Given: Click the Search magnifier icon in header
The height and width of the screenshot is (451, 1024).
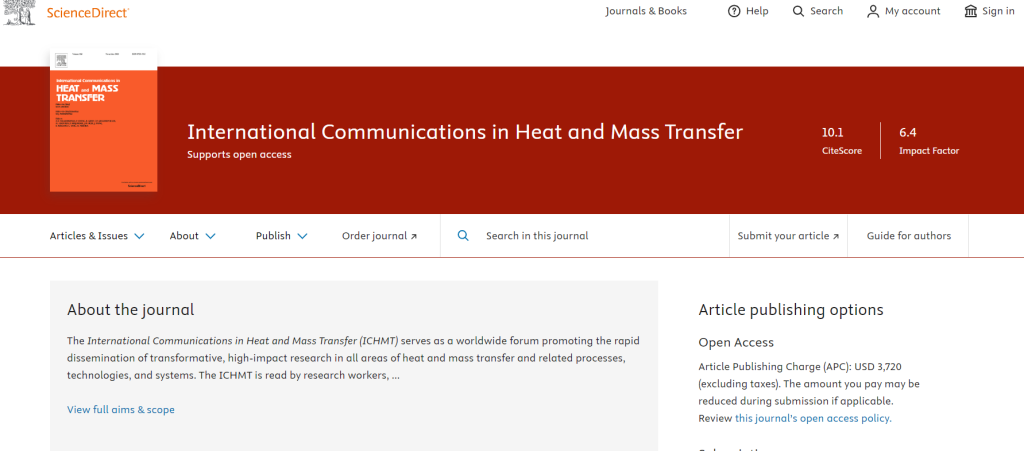Looking at the screenshot, I should tap(798, 11).
